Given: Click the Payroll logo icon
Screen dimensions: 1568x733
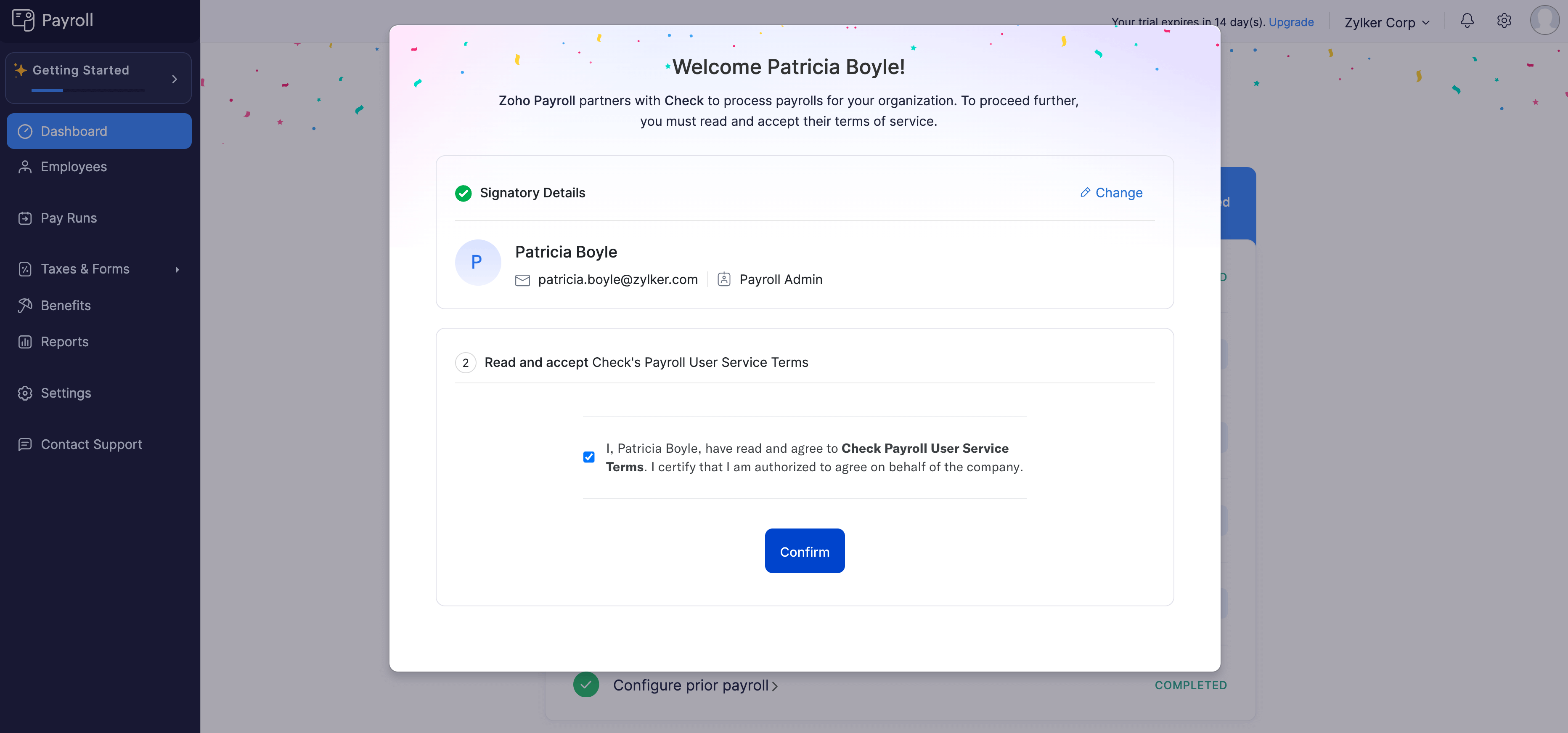Looking at the screenshot, I should click(x=23, y=20).
